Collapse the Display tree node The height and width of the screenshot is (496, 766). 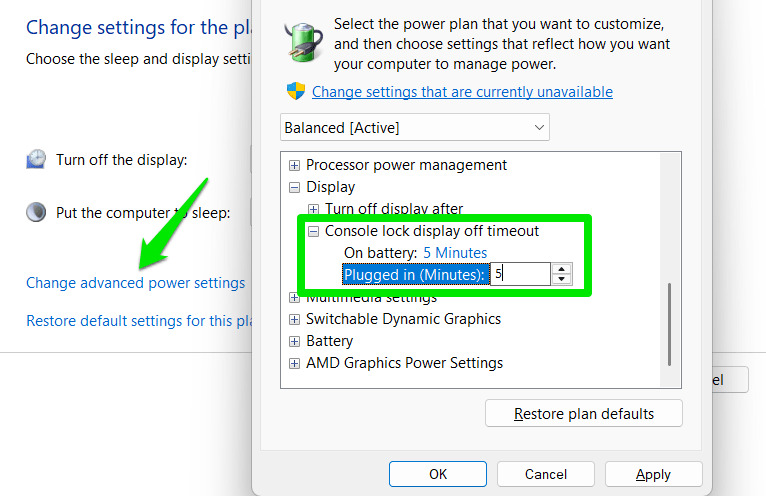coord(294,187)
